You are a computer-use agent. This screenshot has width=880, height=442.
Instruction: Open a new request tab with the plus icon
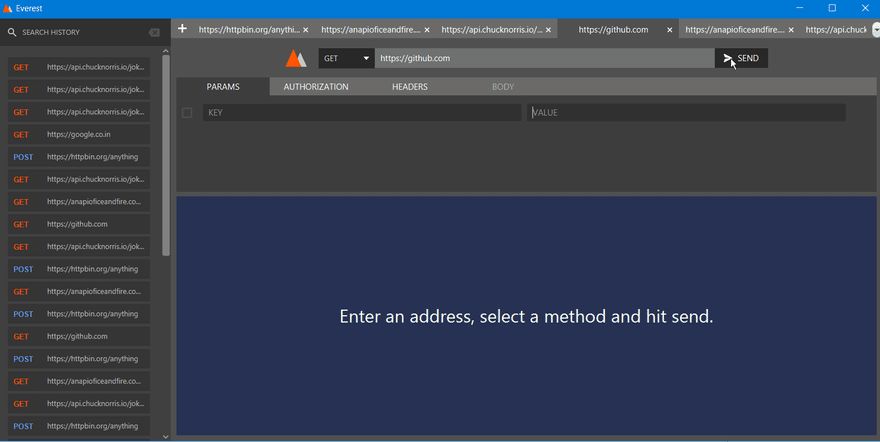pos(182,29)
